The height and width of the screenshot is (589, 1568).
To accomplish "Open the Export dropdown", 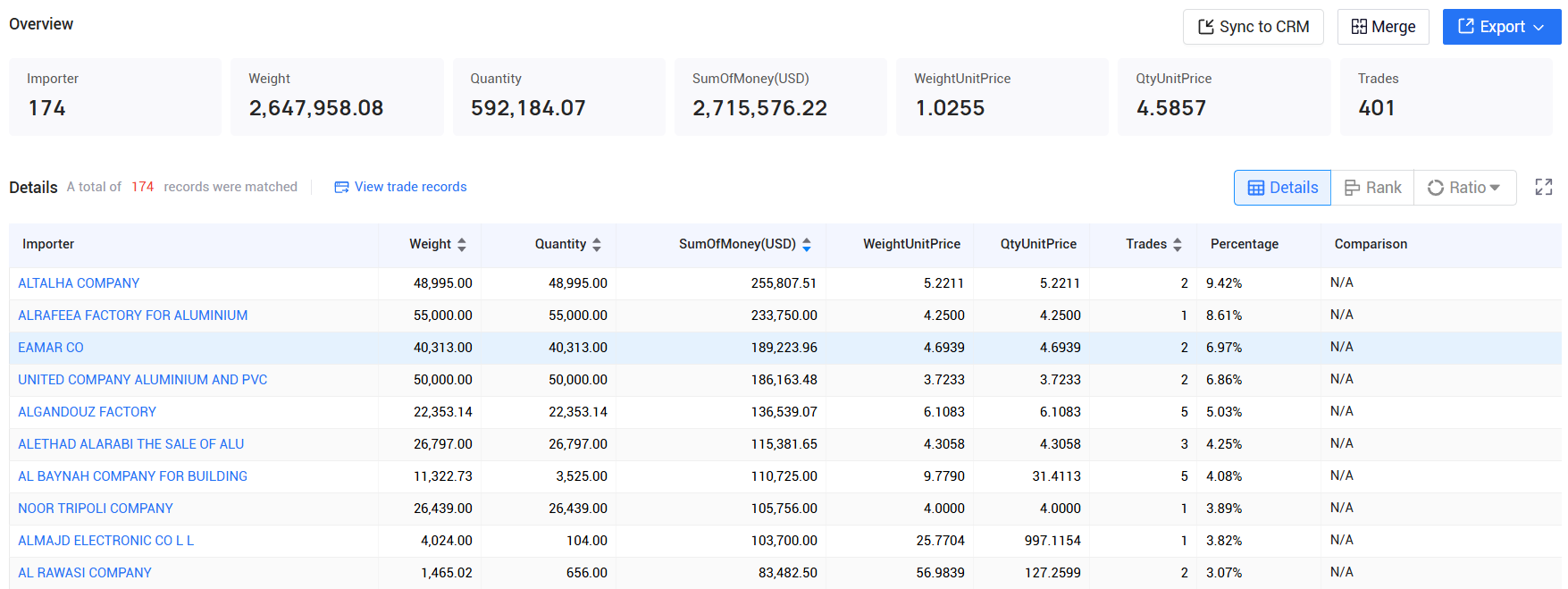I will point(1501,27).
